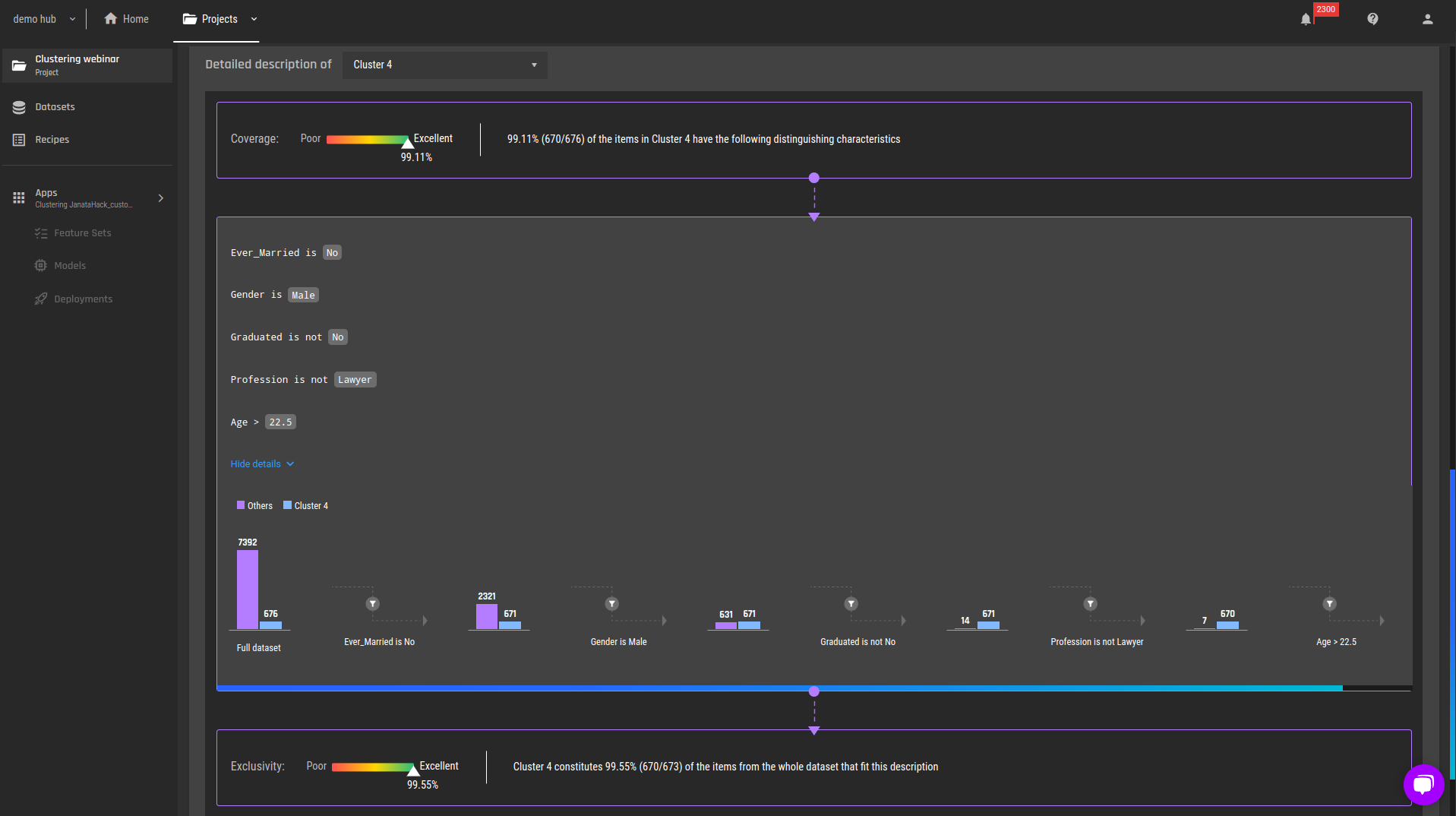
Task: Click the No value tag for Ever_Married
Action: click(x=332, y=253)
